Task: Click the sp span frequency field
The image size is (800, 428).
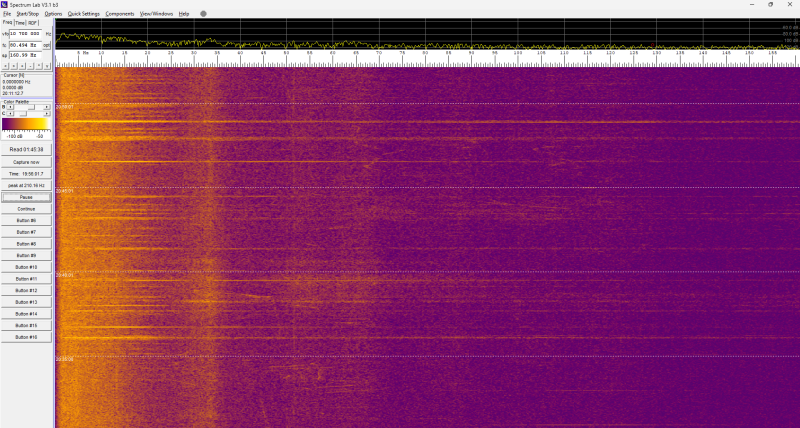Action: [26, 55]
